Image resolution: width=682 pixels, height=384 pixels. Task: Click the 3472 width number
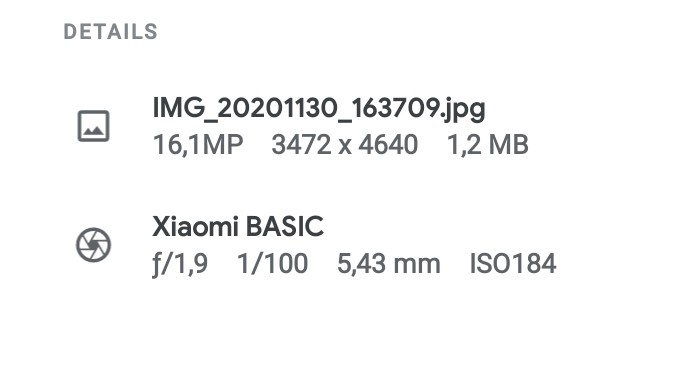(x=301, y=145)
